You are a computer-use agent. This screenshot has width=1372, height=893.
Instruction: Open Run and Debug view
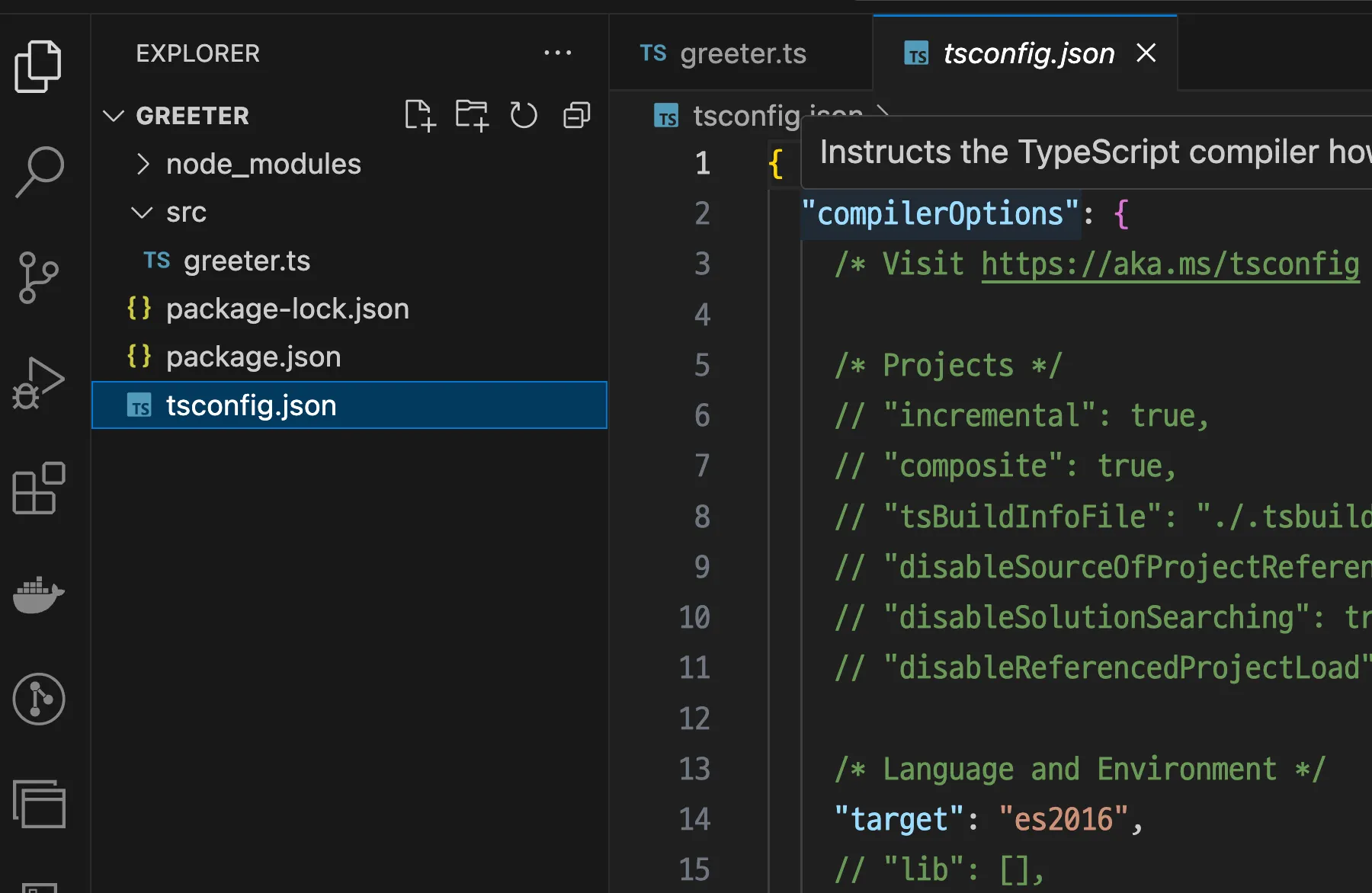(38, 383)
